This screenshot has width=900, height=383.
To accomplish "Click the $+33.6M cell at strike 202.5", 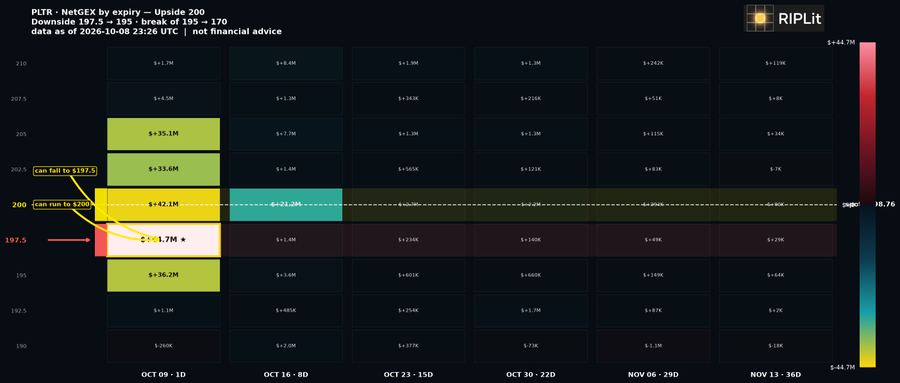I will tap(164, 169).
